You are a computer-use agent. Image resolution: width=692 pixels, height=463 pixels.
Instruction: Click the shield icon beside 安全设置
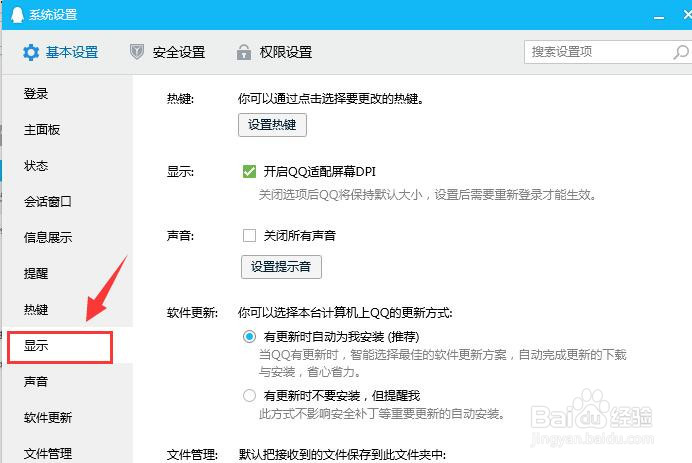tap(137, 52)
